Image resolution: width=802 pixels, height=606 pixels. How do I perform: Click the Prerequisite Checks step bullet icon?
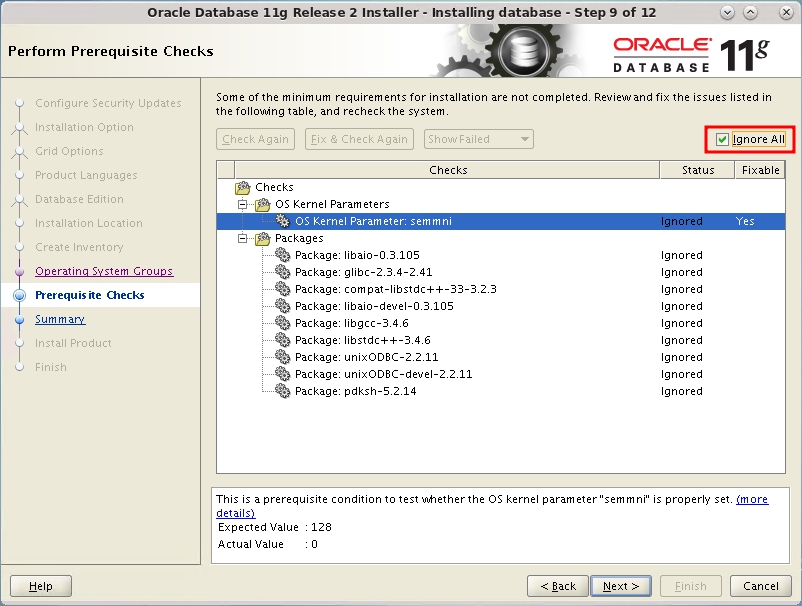coord(19,295)
